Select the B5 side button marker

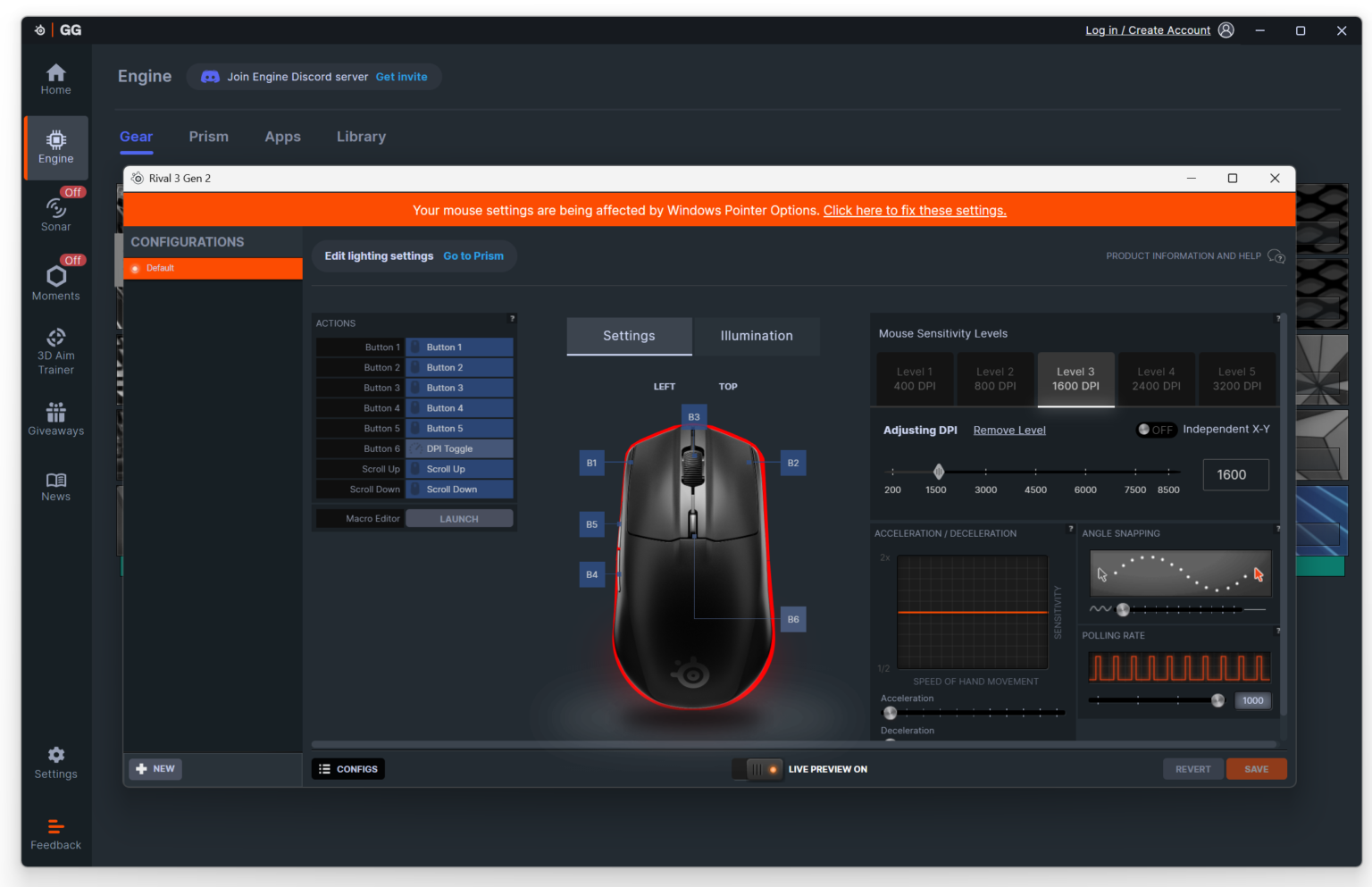(591, 524)
